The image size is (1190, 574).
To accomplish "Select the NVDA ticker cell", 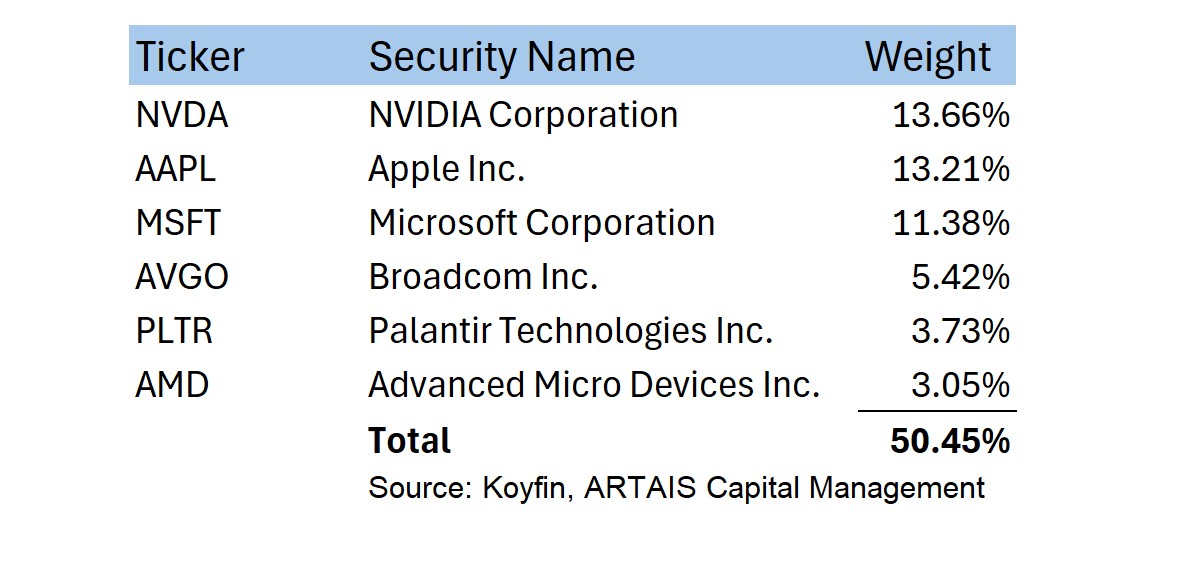I will pos(182,116).
